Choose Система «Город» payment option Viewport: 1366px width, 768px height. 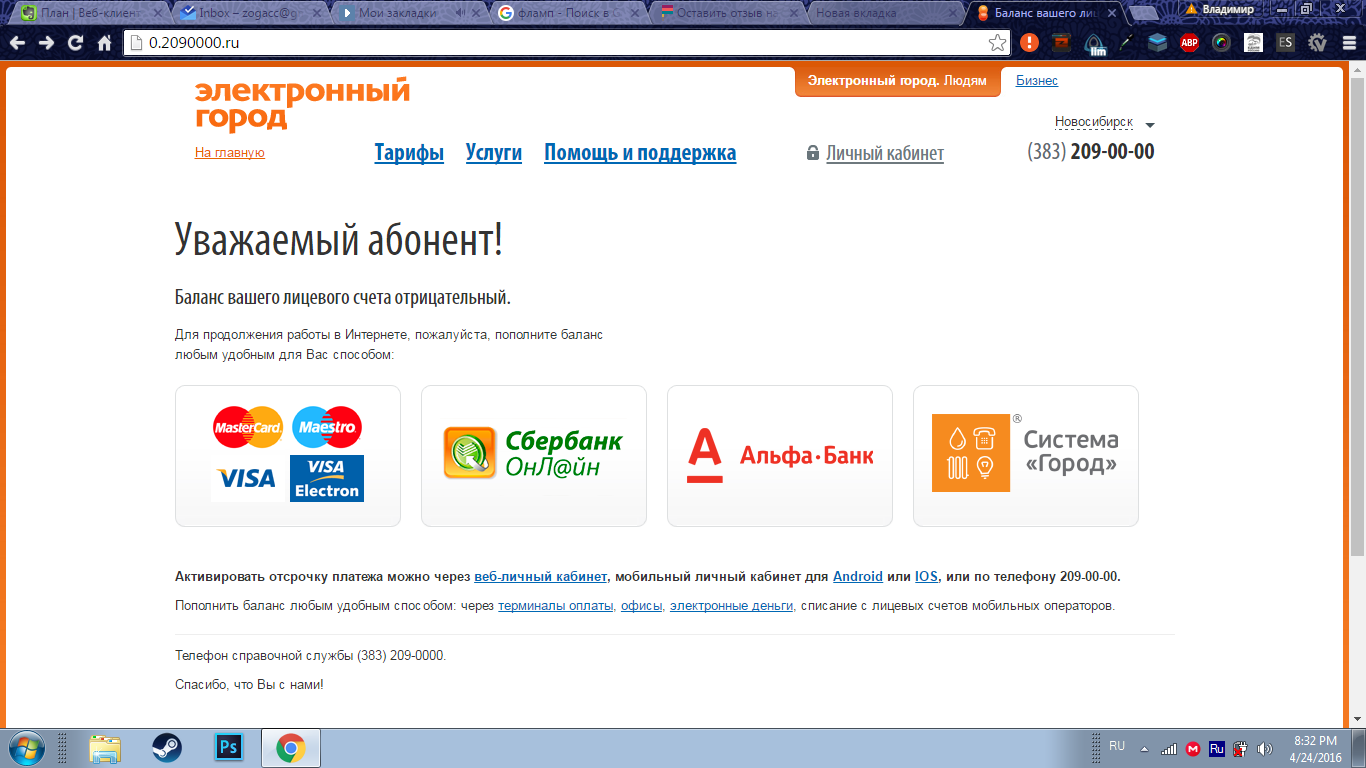tap(1026, 456)
